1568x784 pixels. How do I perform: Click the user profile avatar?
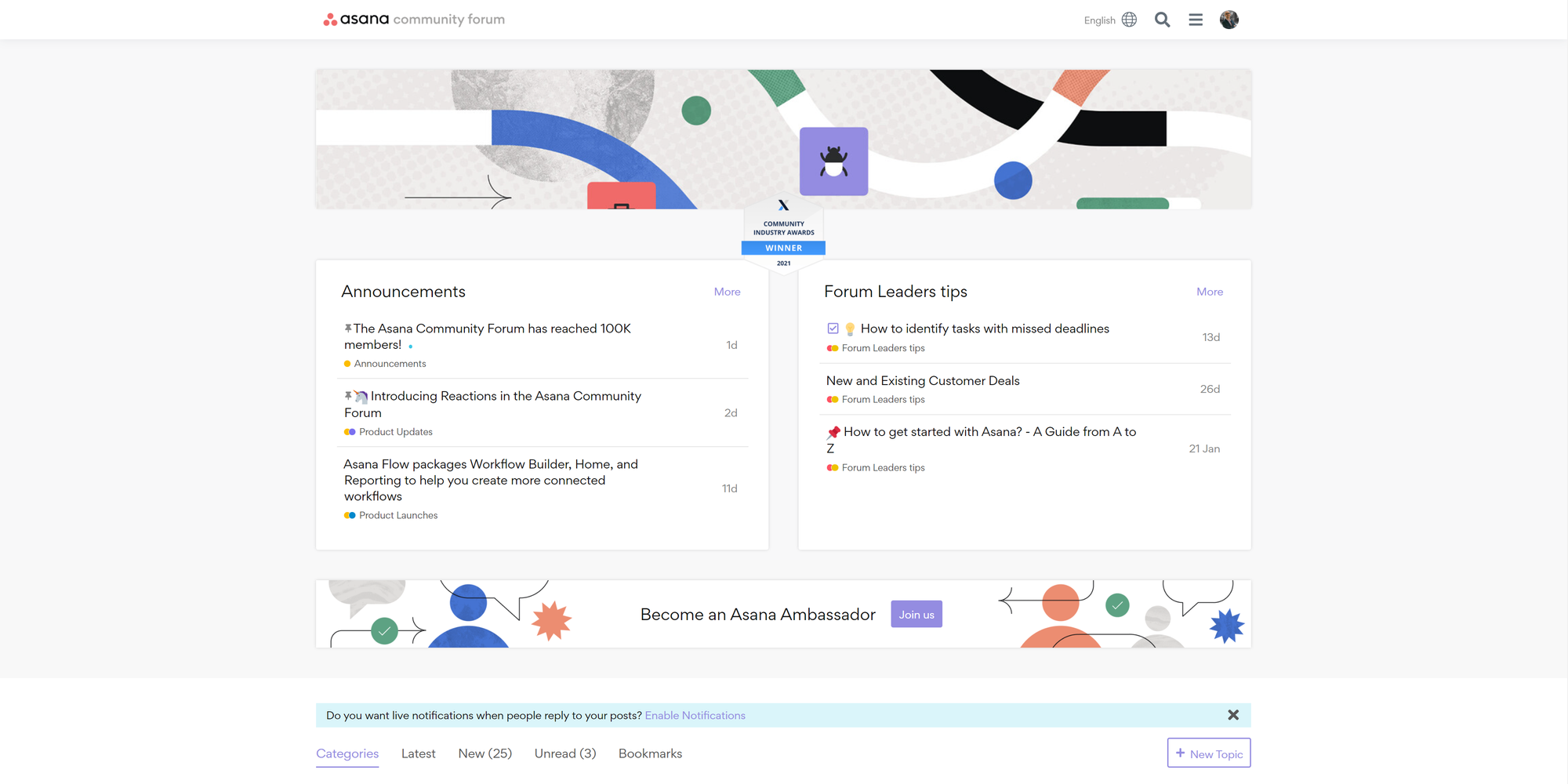1229,20
